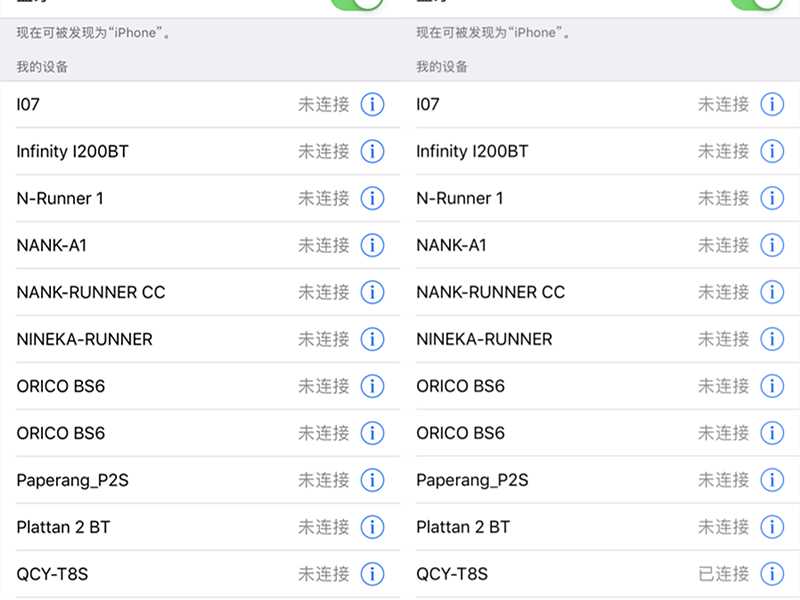The image size is (800, 600).
Task: Connect to QCY-T8S in left screenshot
Action: click(52, 574)
